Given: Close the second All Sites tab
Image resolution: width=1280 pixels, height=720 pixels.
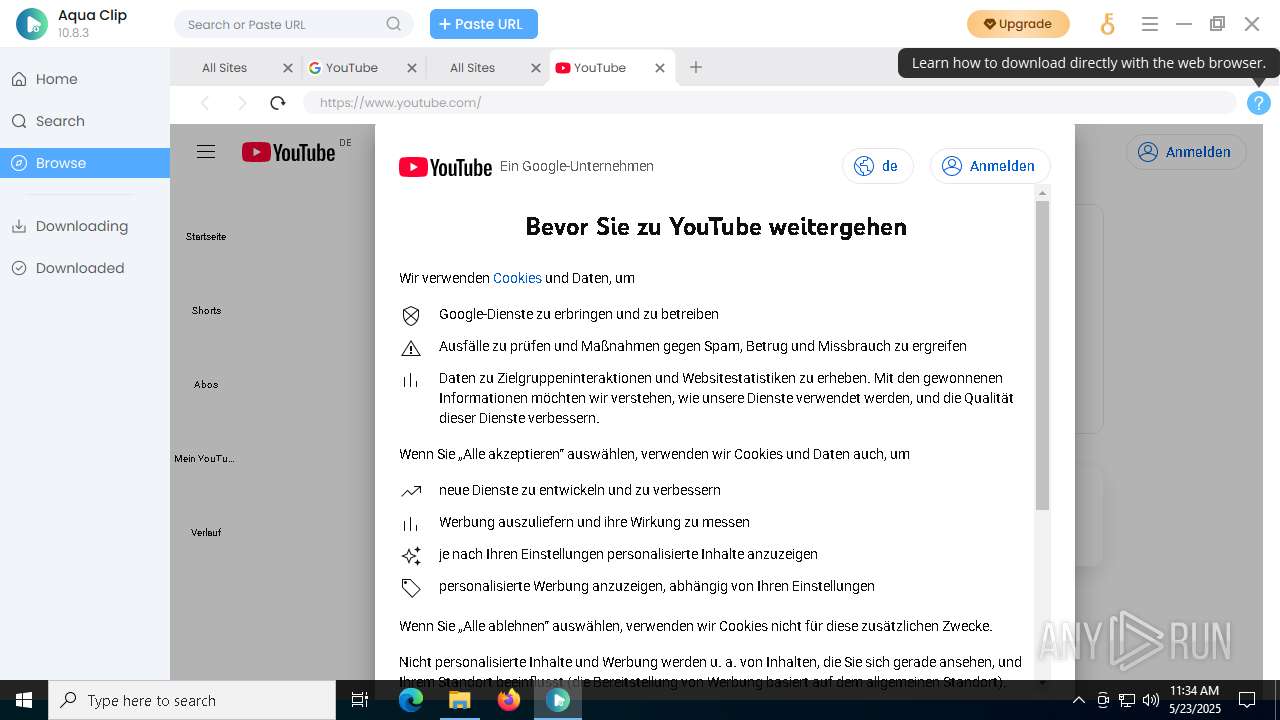Looking at the screenshot, I should coord(536,68).
